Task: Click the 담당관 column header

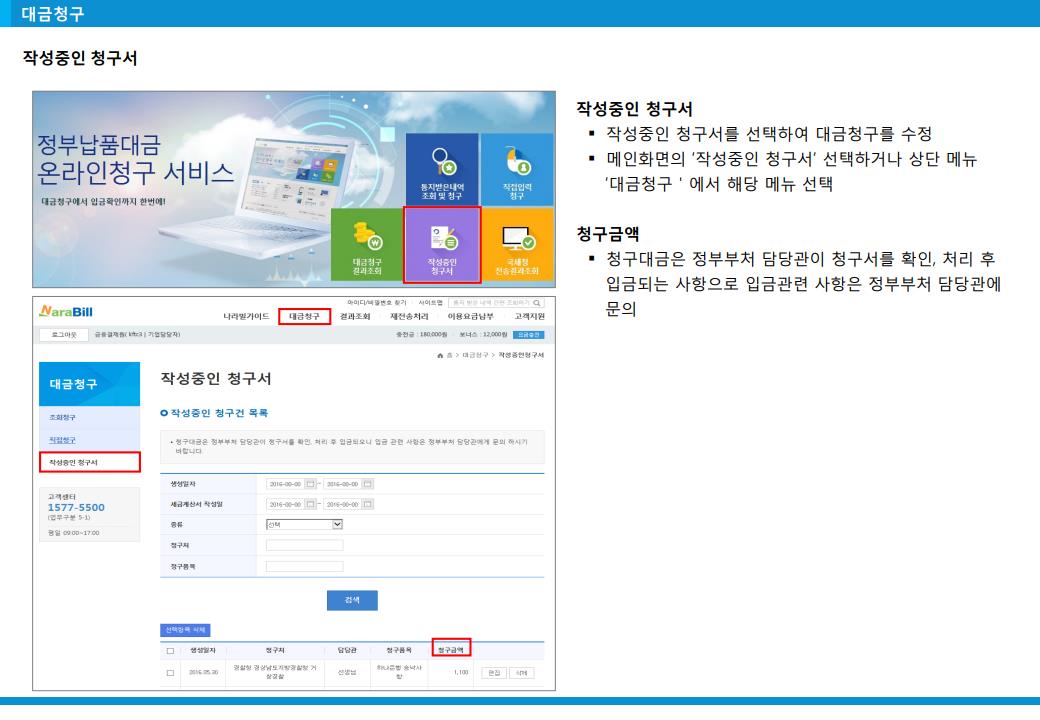Action: 347,650
